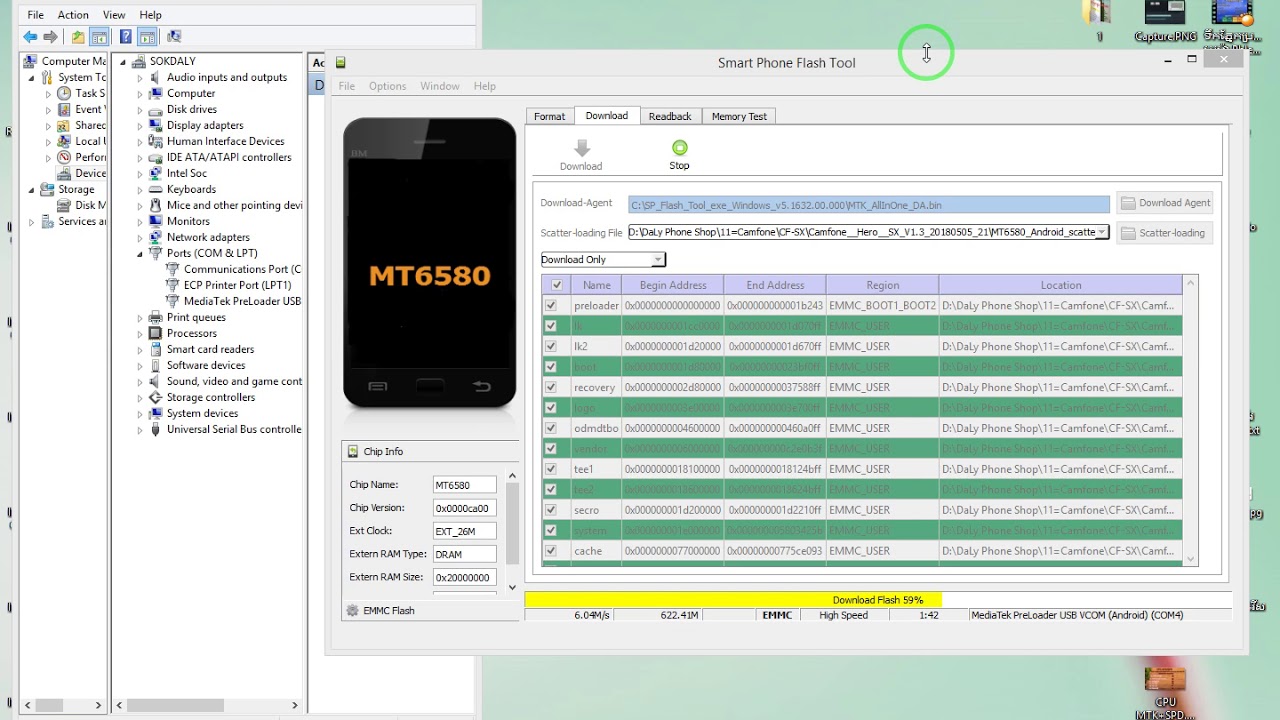Screen dimensions: 1280x720
Task: Open the Options menu in Flash Tool
Action: [x=387, y=86]
